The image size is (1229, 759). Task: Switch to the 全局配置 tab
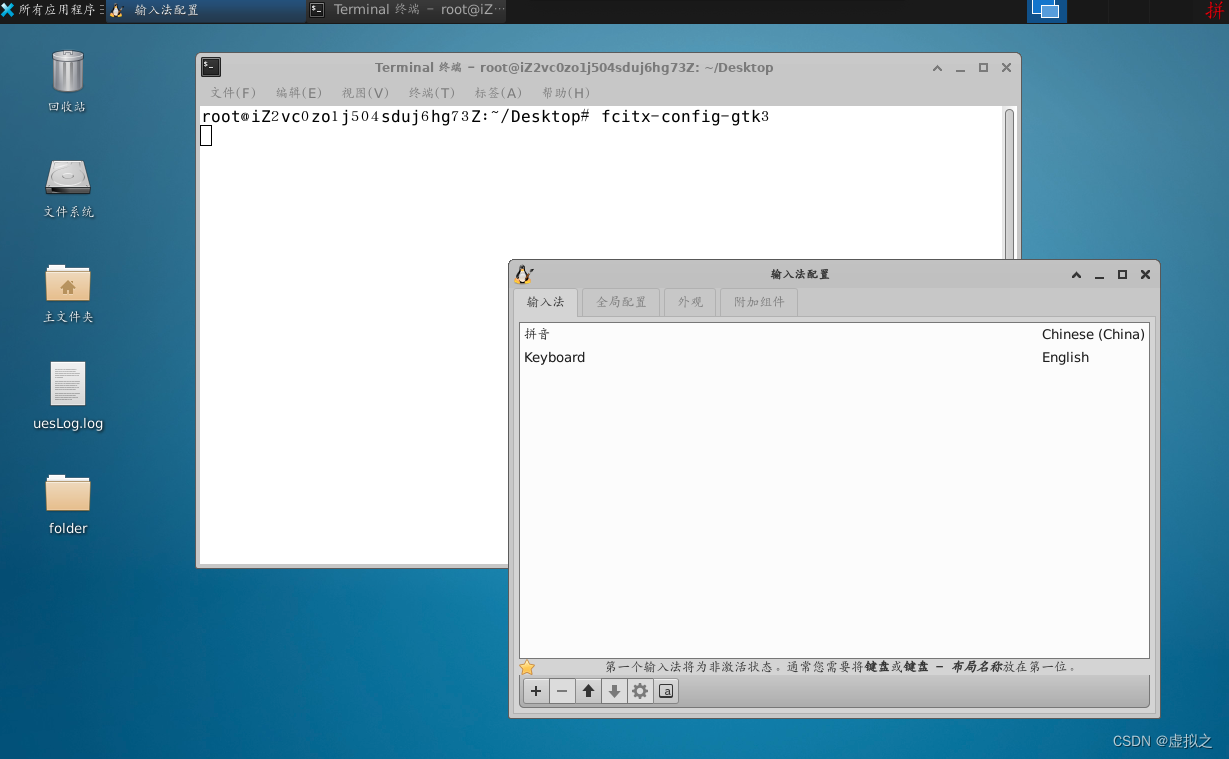pyautogui.click(x=621, y=302)
